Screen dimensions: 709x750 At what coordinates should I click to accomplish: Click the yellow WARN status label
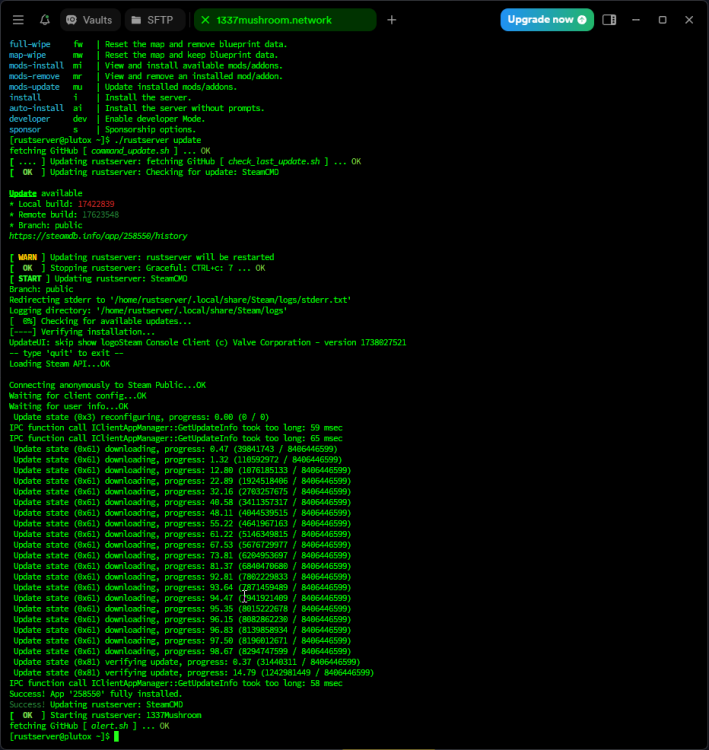pos(27,257)
